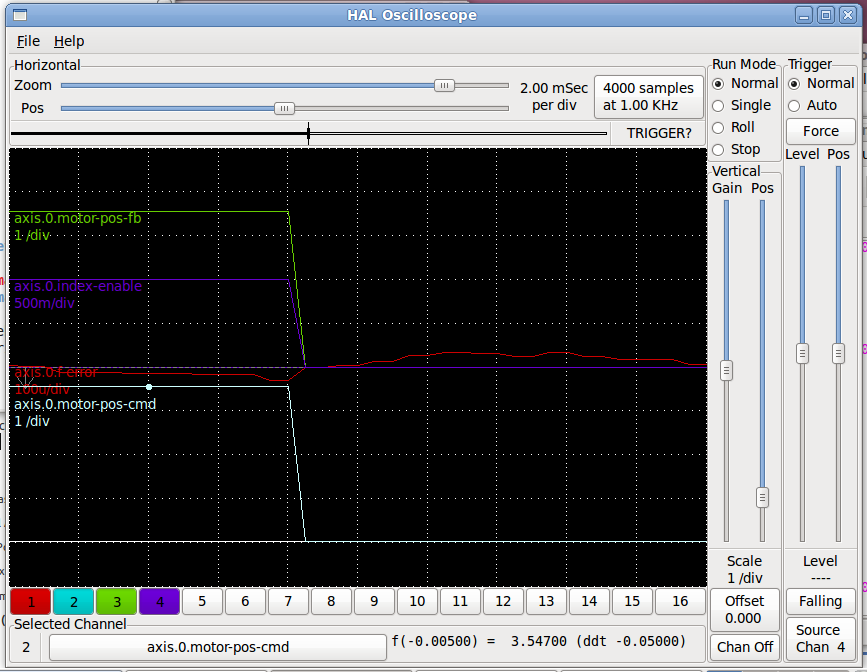The image size is (867, 672).
Task: Select Single run mode
Action: click(741, 105)
